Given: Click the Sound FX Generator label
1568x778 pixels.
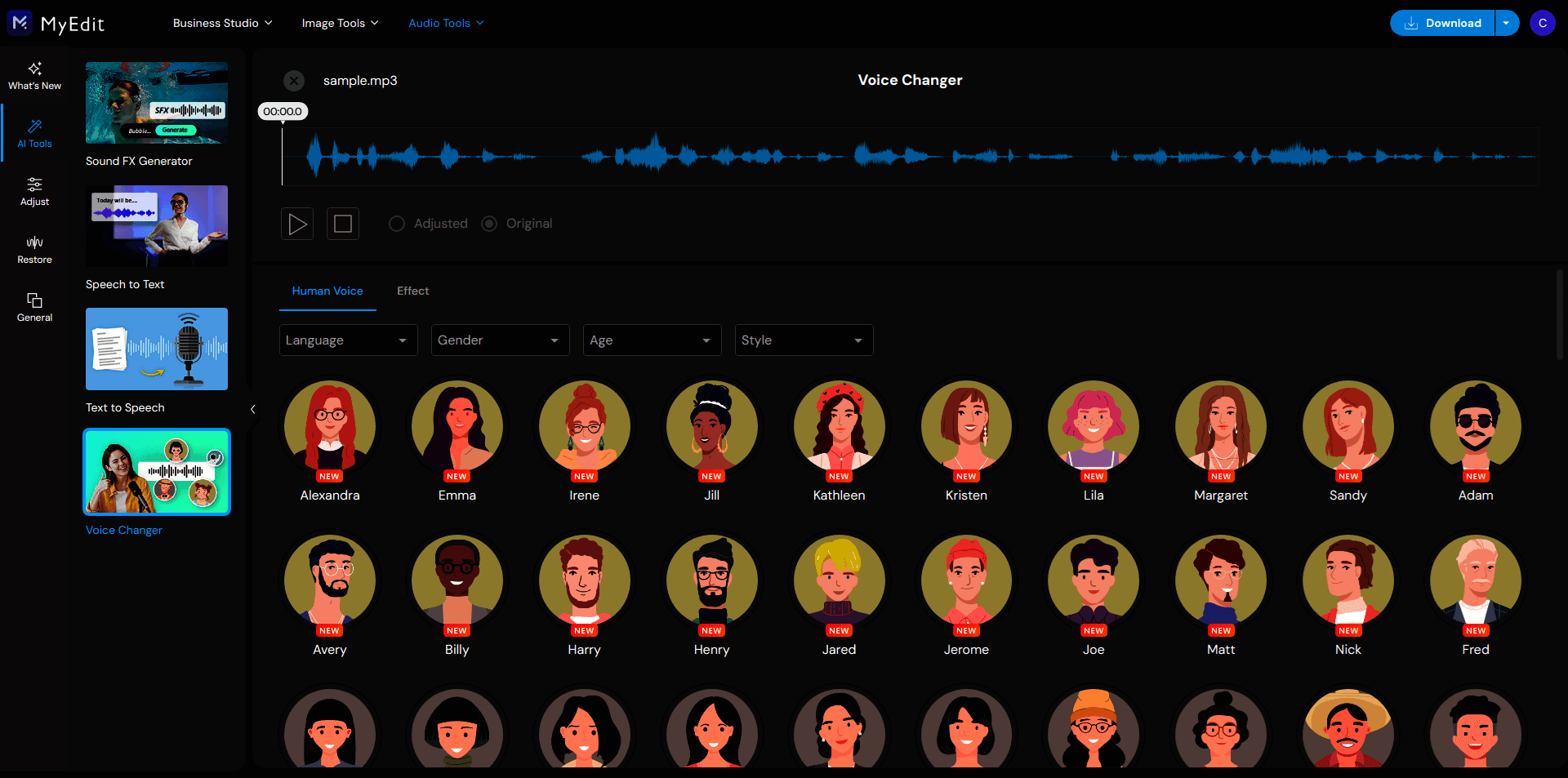Looking at the screenshot, I should tap(139, 162).
